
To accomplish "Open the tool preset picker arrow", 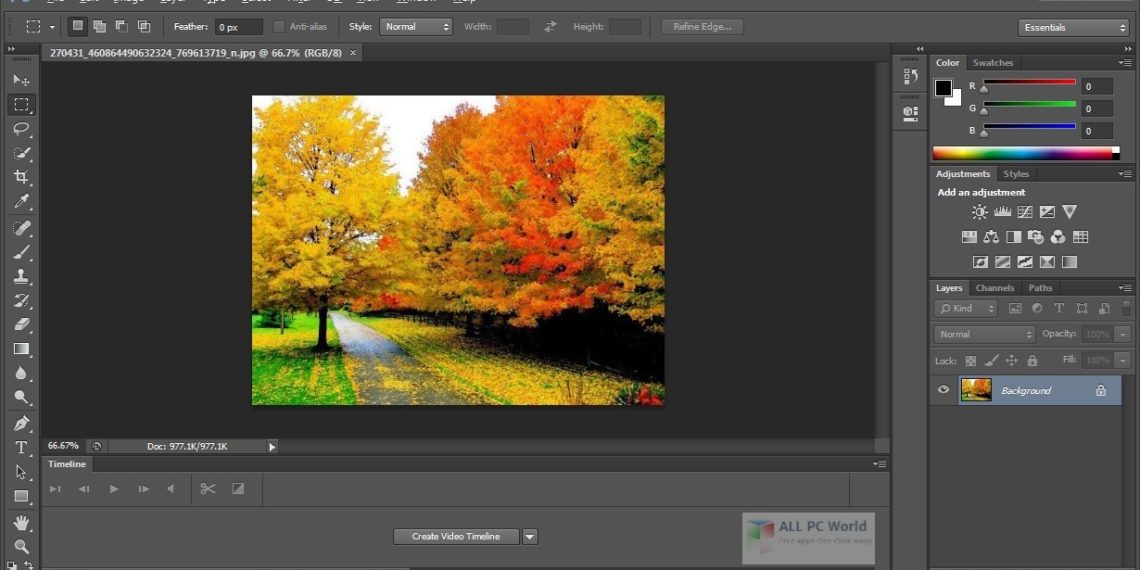I will pos(52,27).
